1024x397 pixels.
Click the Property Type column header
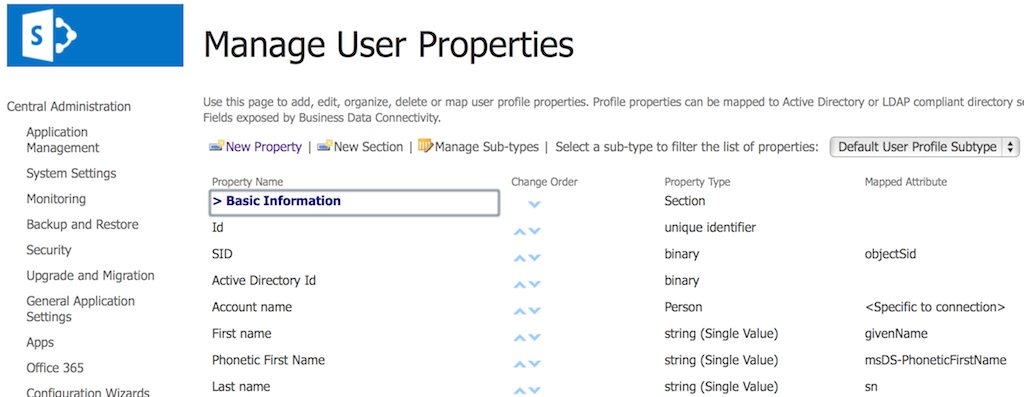pyautogui.click(x=697, y=182)
